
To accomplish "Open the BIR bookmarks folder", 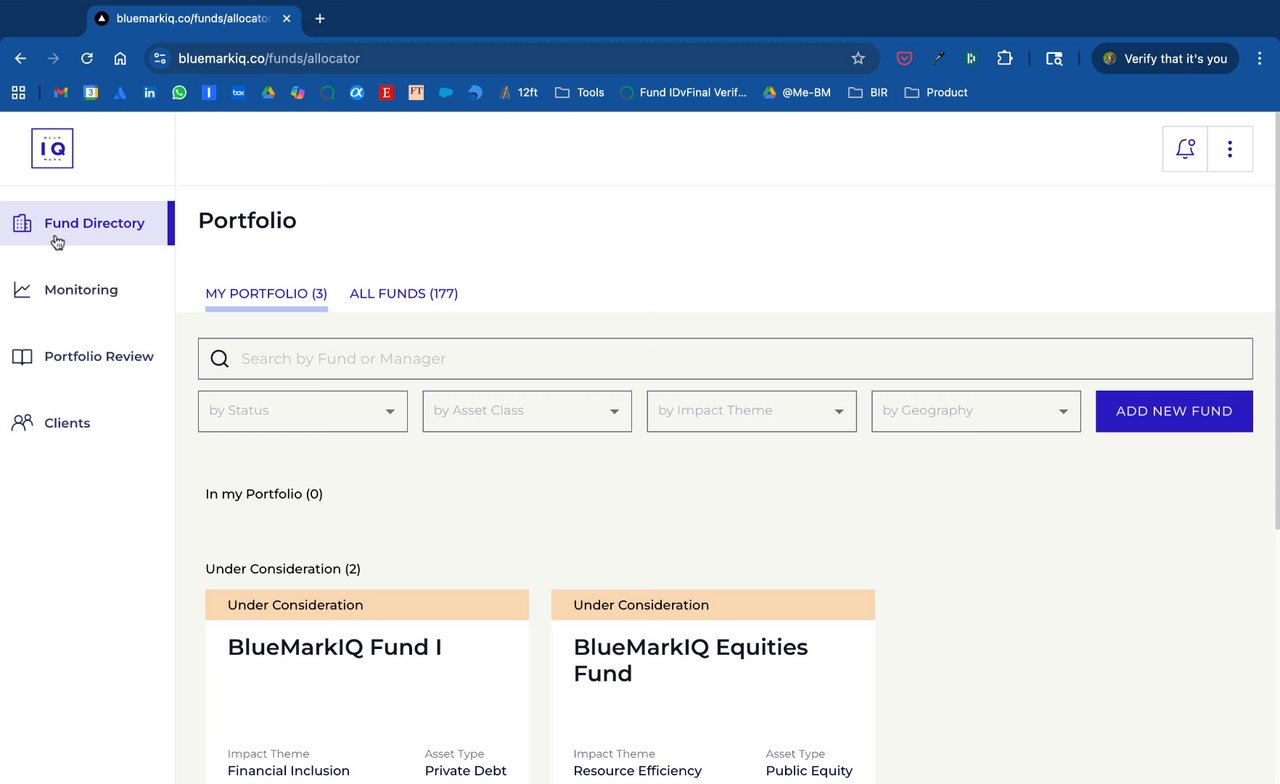I will click(868, 92).
